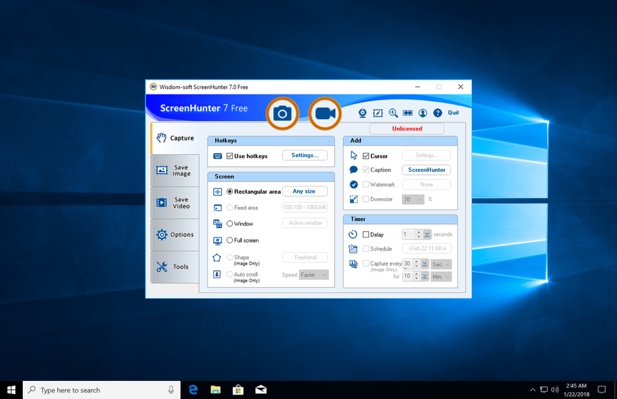Enable the Delay checkbox

[x=366, y=235]
